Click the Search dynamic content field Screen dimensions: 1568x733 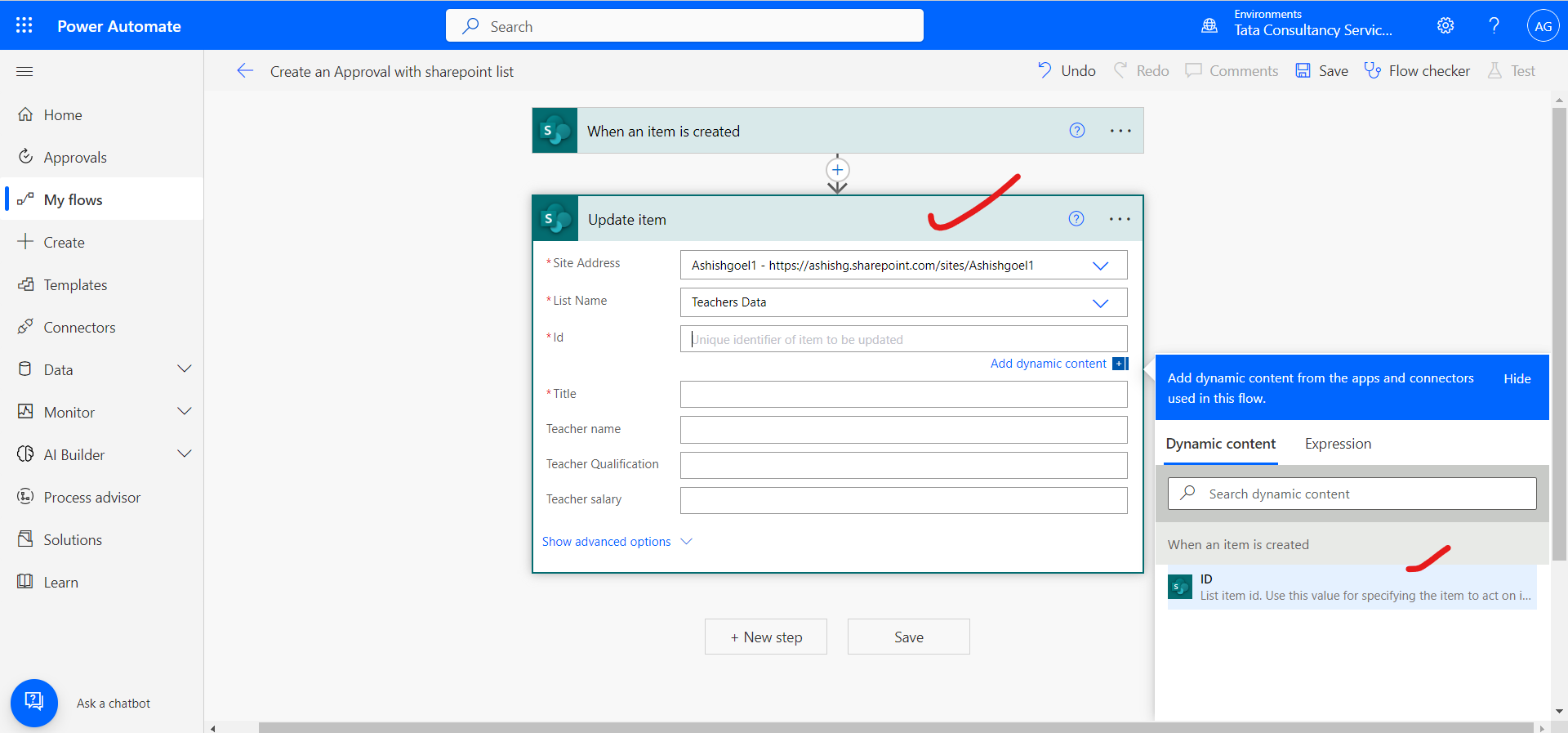pos(1364,494)
